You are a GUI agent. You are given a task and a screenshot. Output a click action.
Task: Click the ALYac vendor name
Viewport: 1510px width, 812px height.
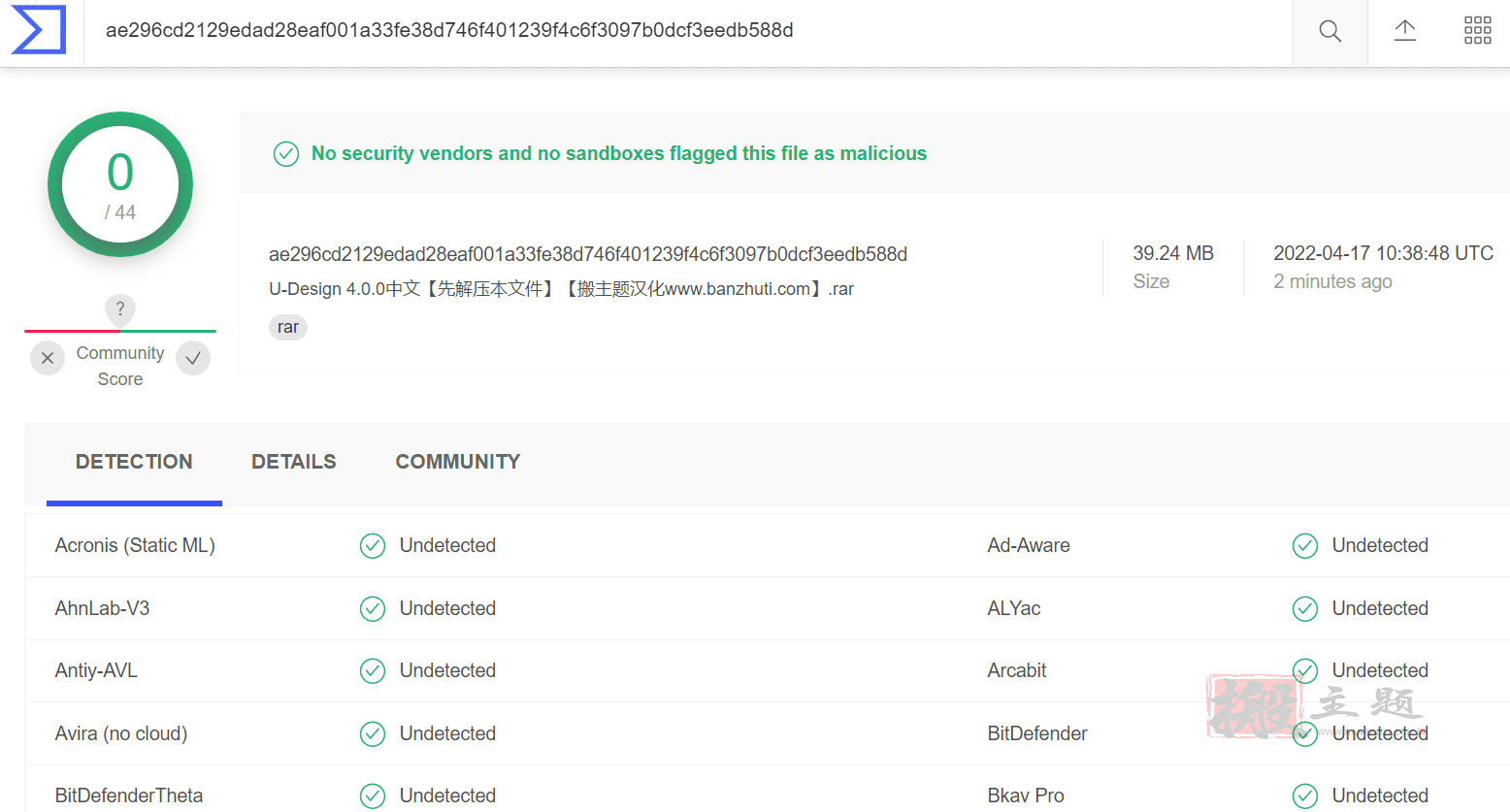[x=1014, y=608]
